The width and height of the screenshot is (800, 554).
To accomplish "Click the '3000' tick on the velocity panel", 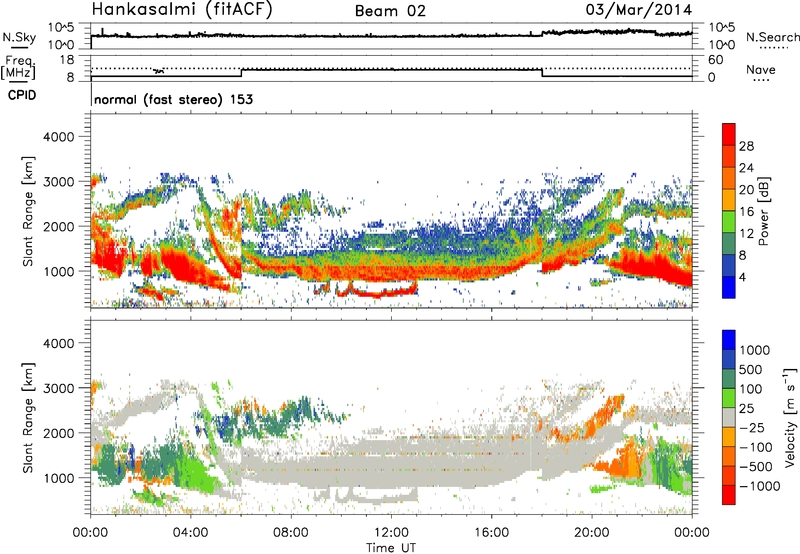I will tap(58, 388).
